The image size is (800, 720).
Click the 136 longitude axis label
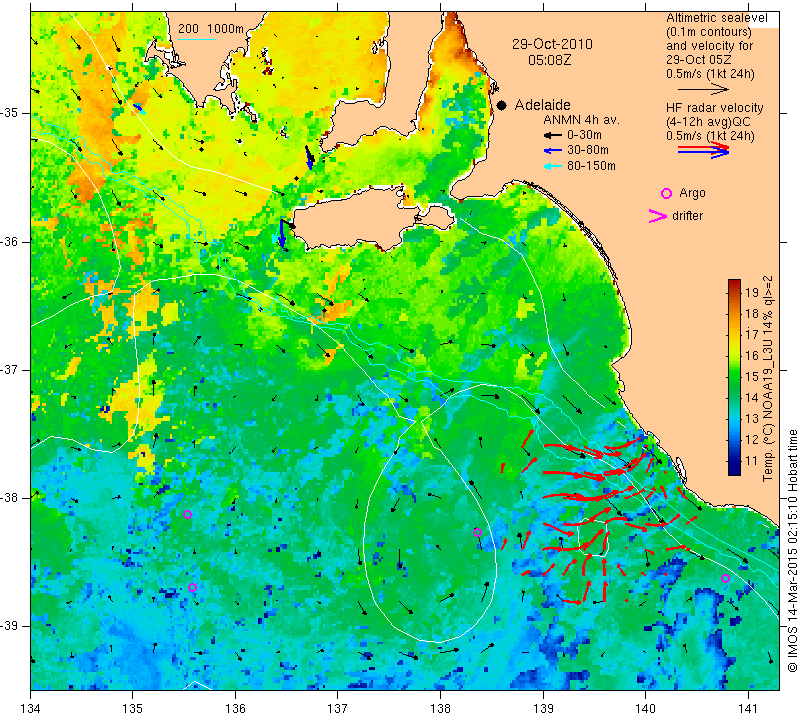(235, 709)
